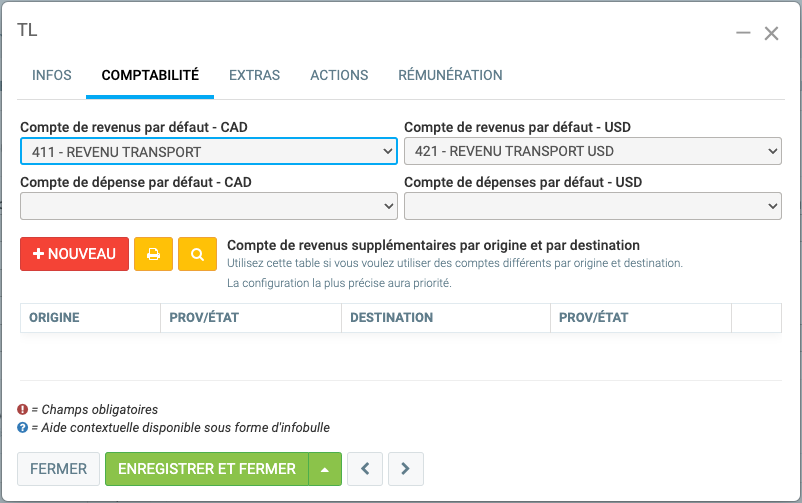The width and height of the screenshot is (802, 503).
Task: Open the EXTRAS tab
Action: [x=254, y=75]
